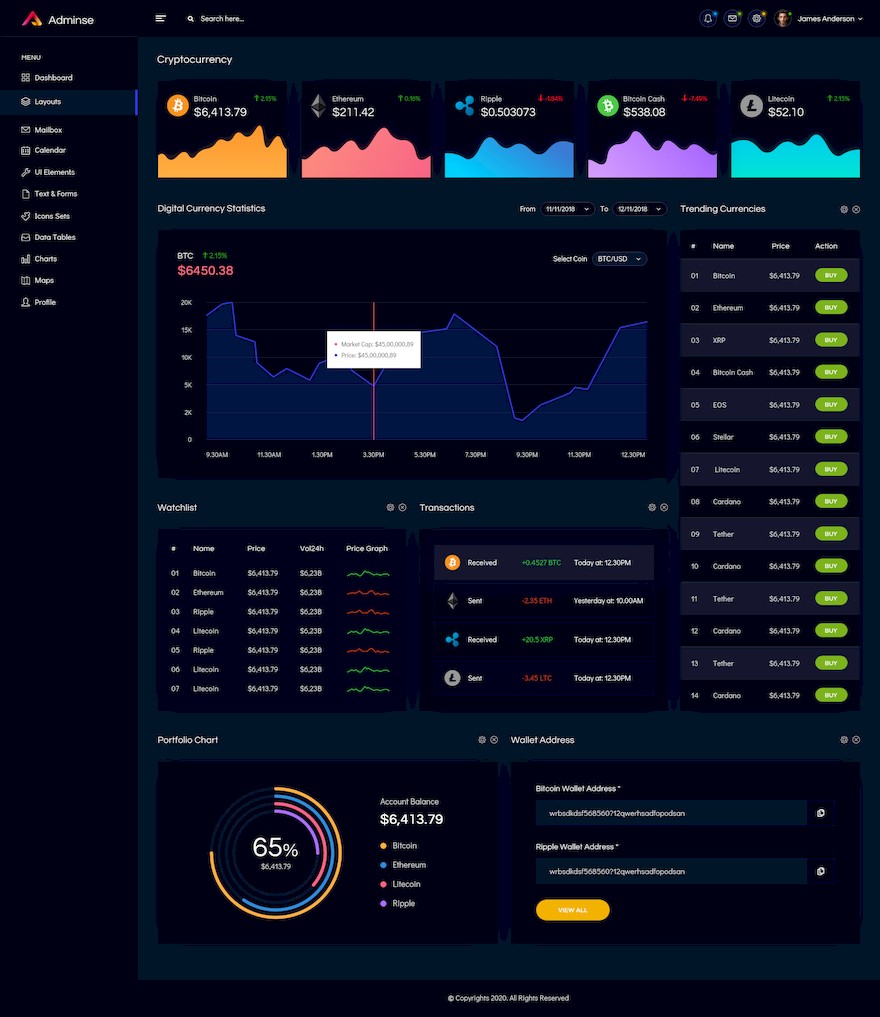The image size is (880, 1017).
Task: Close the Portfolio Chart panel
Action: click(x=494, y=739)
